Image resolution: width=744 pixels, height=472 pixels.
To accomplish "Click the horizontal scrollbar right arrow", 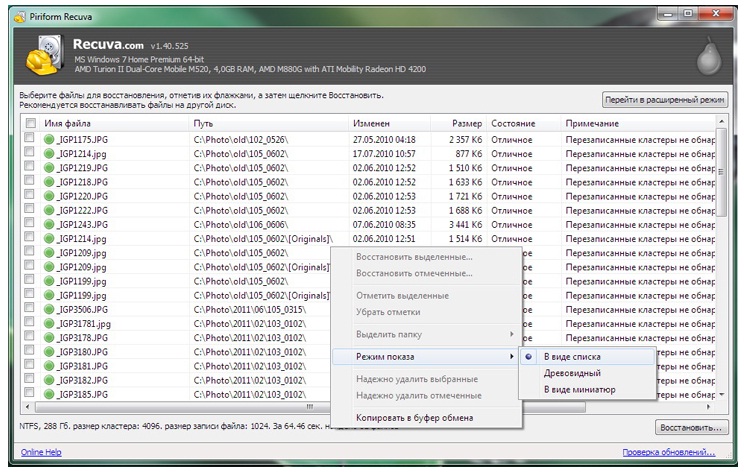I will tap(709, 407).
